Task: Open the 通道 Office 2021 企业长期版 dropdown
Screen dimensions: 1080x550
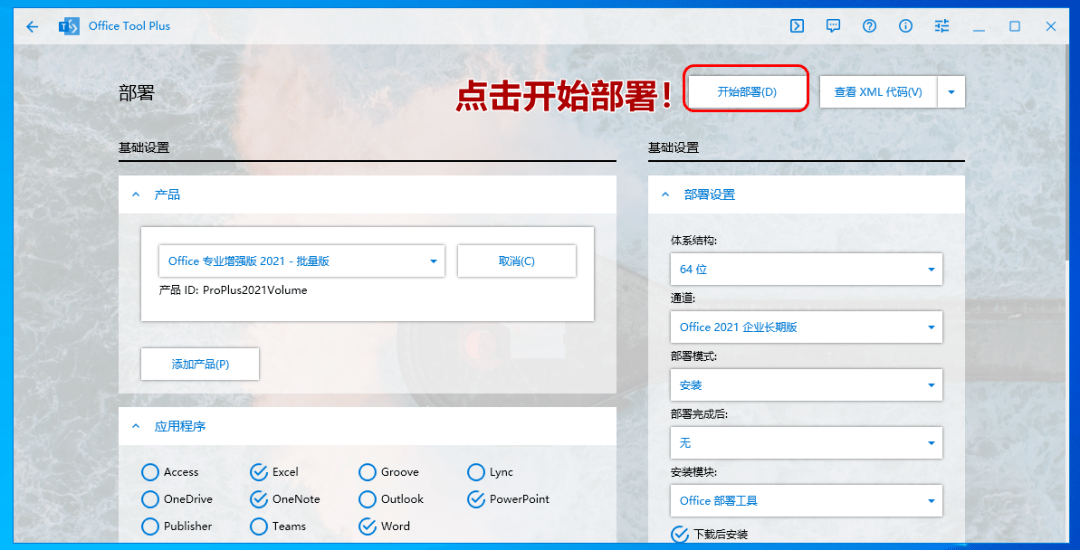Action: coord(807,327)
